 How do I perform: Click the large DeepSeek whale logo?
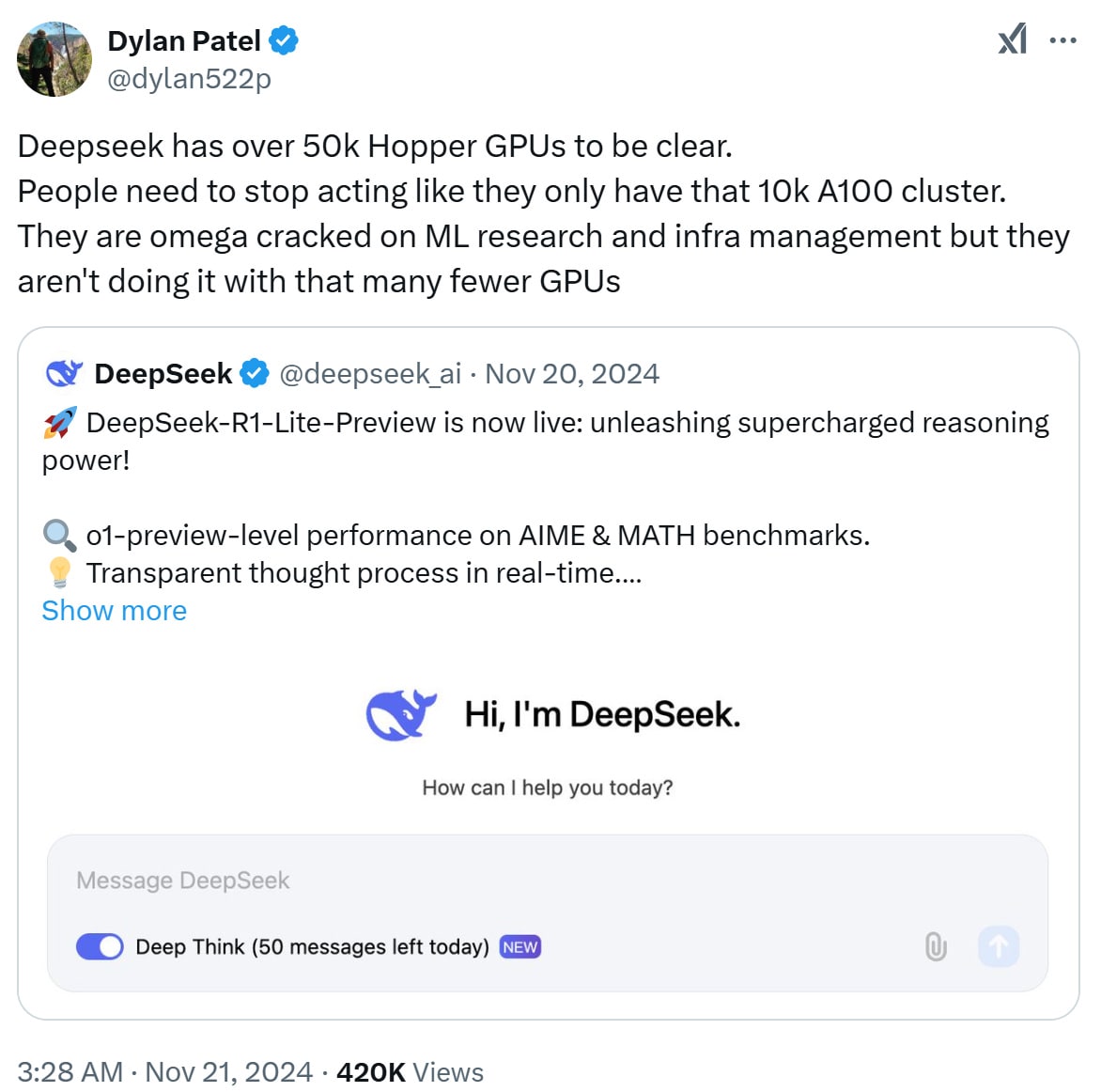point(401,715)
